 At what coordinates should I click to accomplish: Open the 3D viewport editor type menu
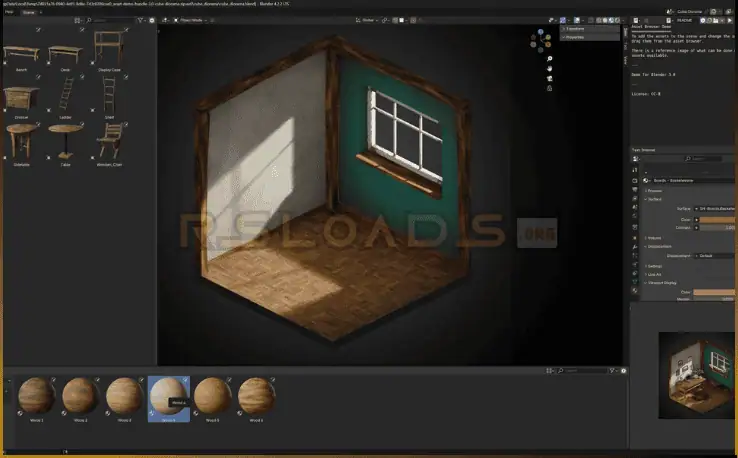[165, 20]
